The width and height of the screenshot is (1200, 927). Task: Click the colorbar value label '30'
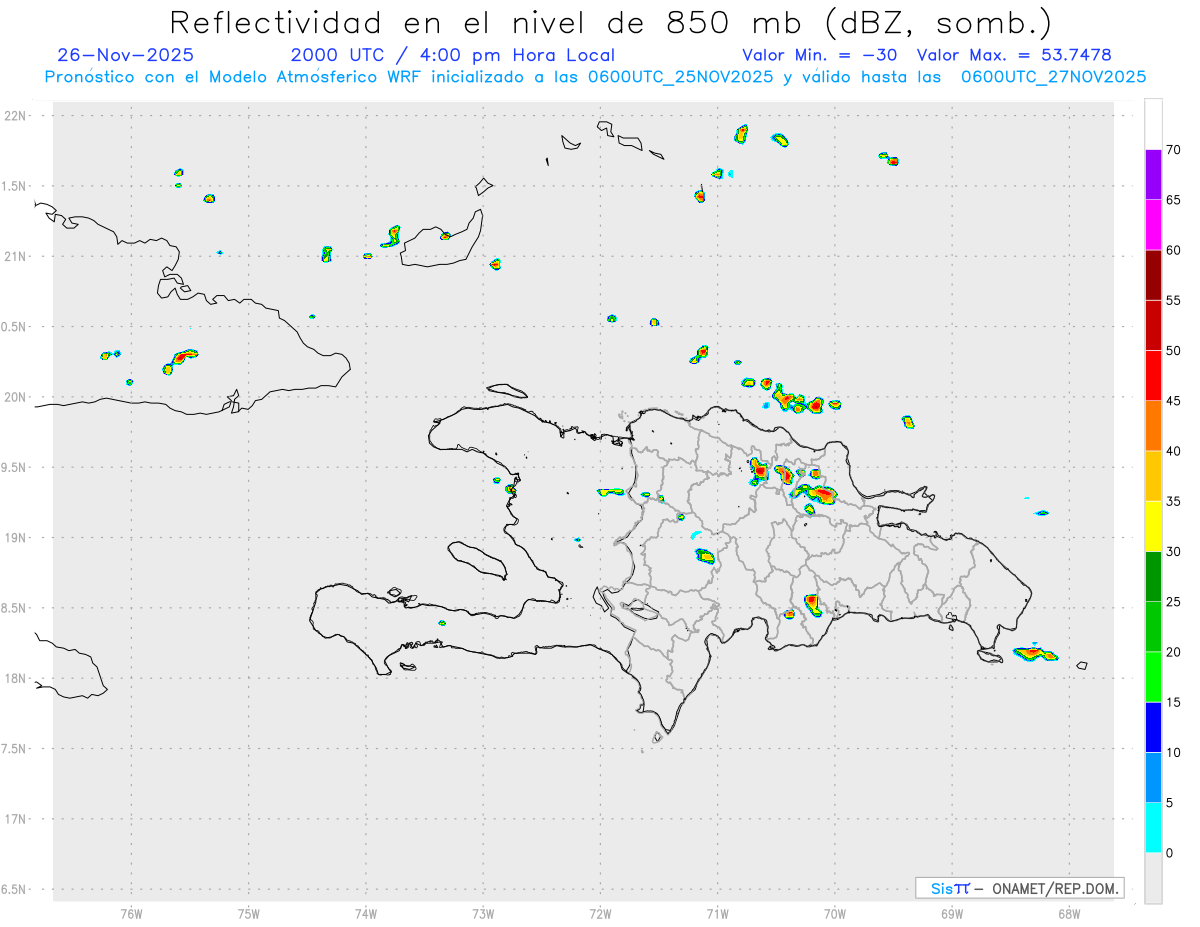(1173, 552)
